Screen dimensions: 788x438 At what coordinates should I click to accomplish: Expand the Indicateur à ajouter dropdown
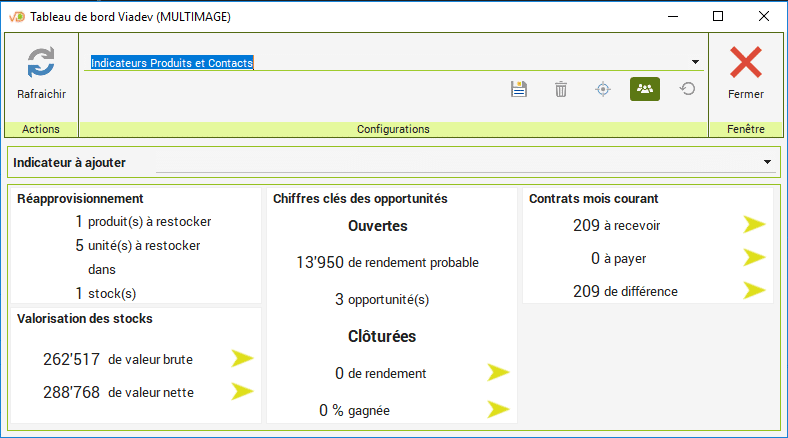[767, 162]
